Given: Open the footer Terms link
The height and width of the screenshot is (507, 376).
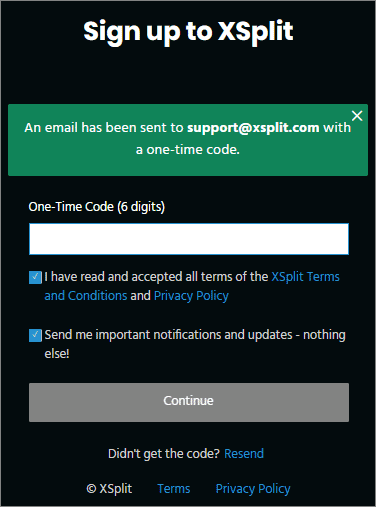Looking at the screenshot, I should 174,489.
